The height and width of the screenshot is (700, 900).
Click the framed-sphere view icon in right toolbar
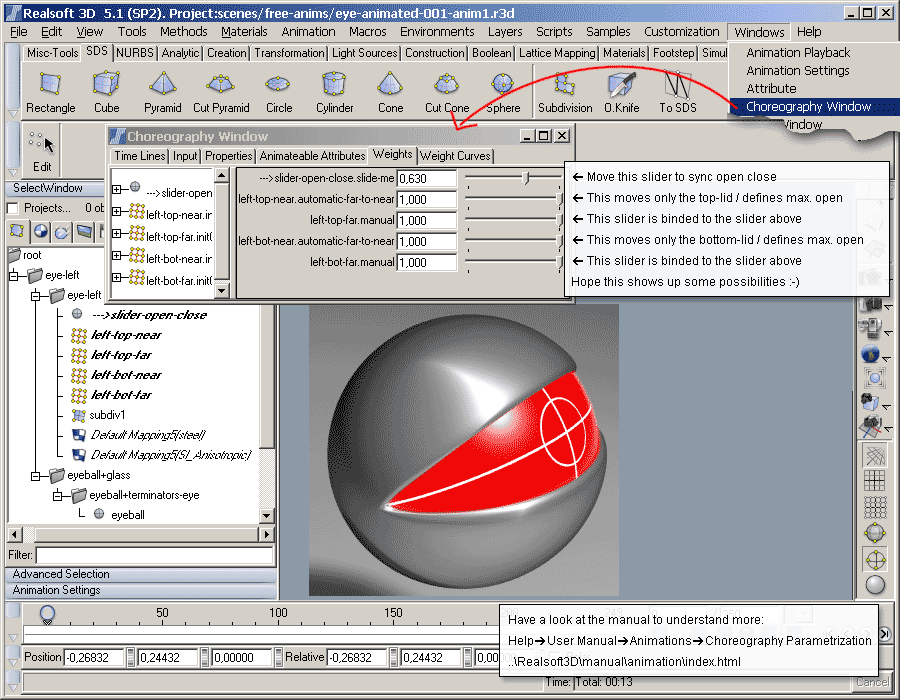(875, 378)
